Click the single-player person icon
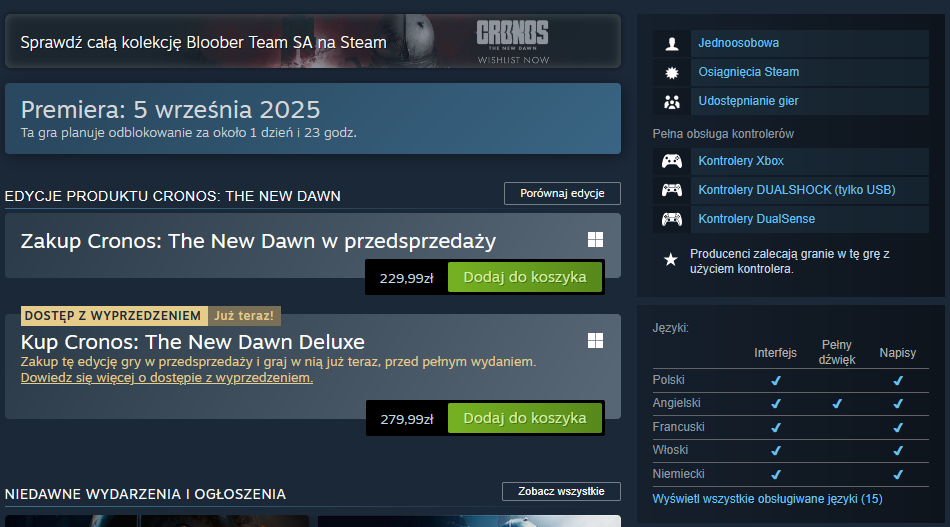 point(672,44)
